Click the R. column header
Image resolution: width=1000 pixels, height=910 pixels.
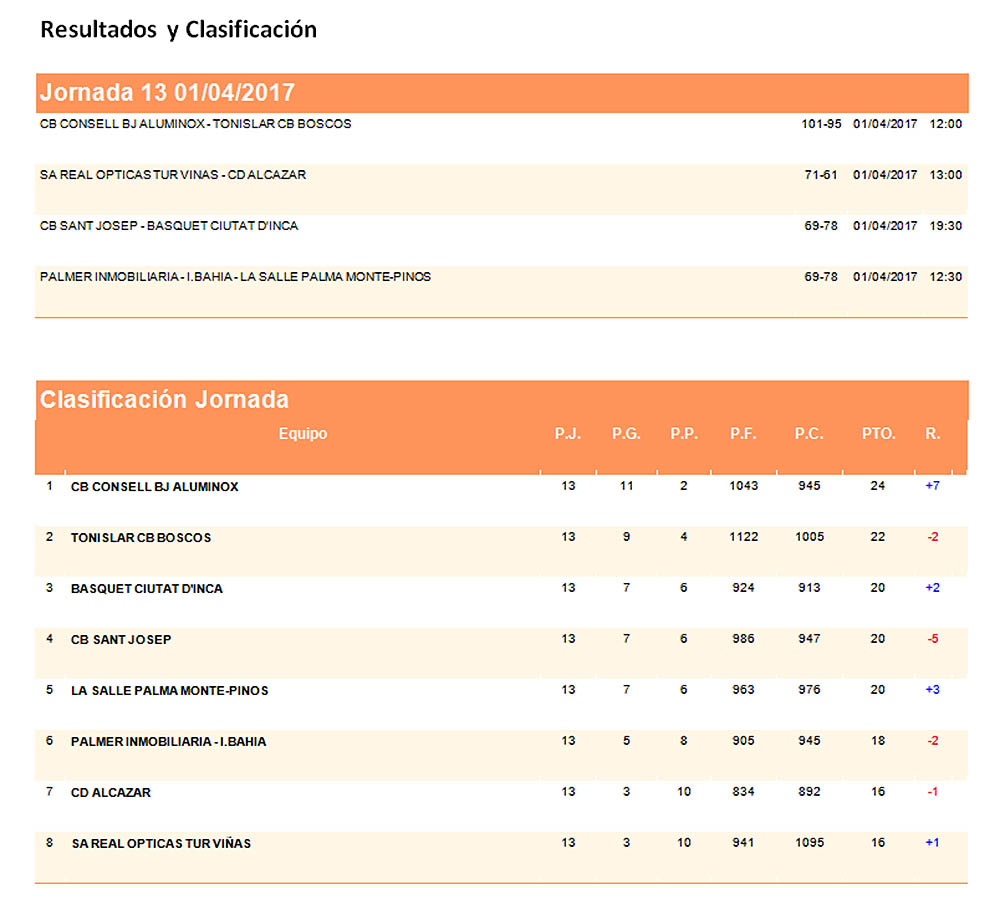932,433
